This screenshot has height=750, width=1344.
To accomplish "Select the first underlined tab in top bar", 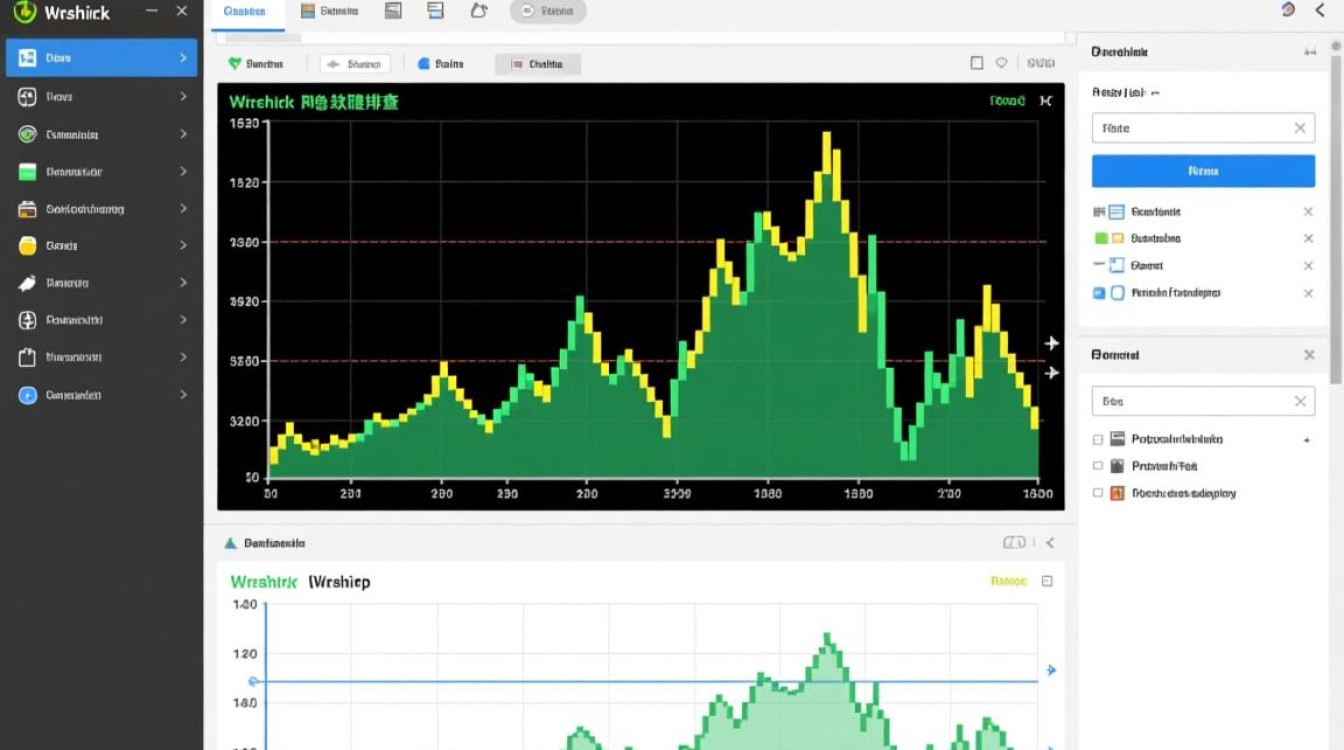I will [x=245, y=12].
